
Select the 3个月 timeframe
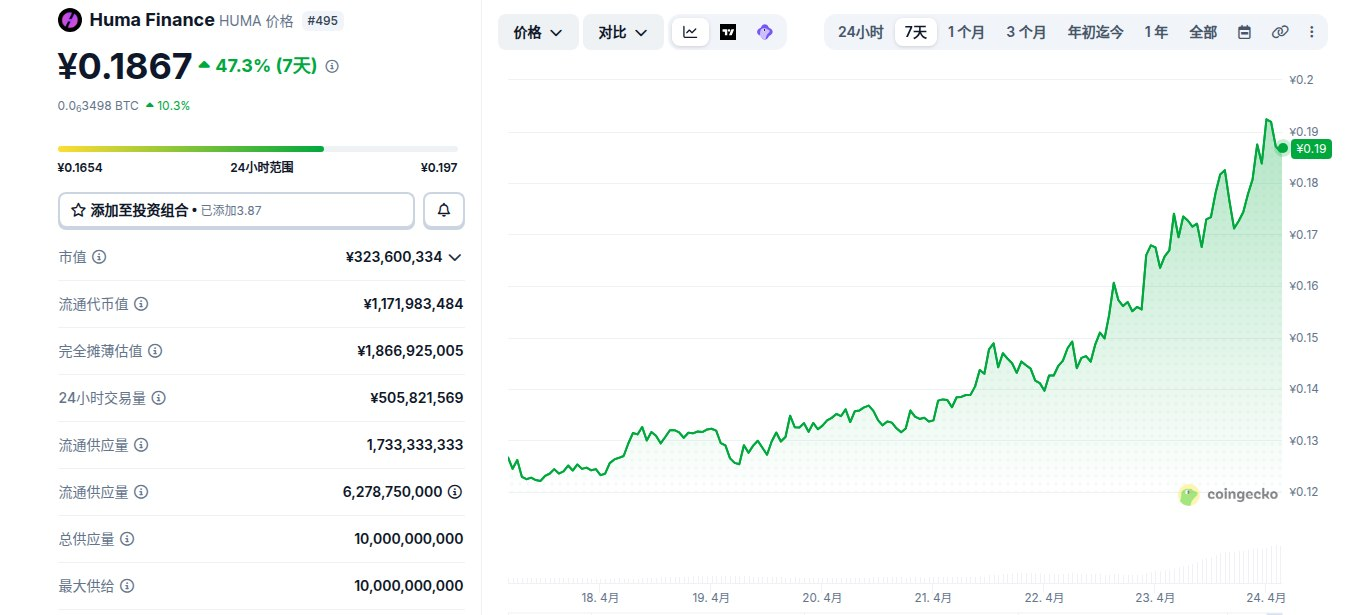tap(1026, 32)
